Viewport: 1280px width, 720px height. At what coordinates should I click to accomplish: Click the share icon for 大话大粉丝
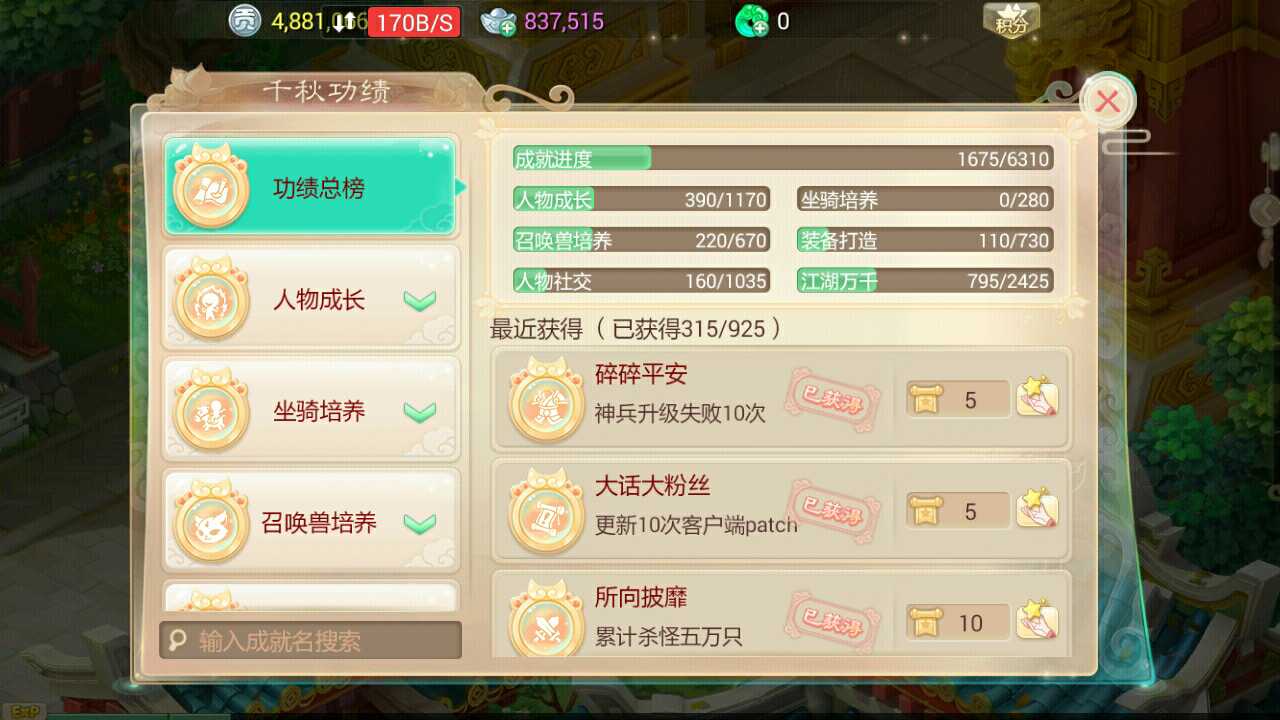pos(1038,510)
